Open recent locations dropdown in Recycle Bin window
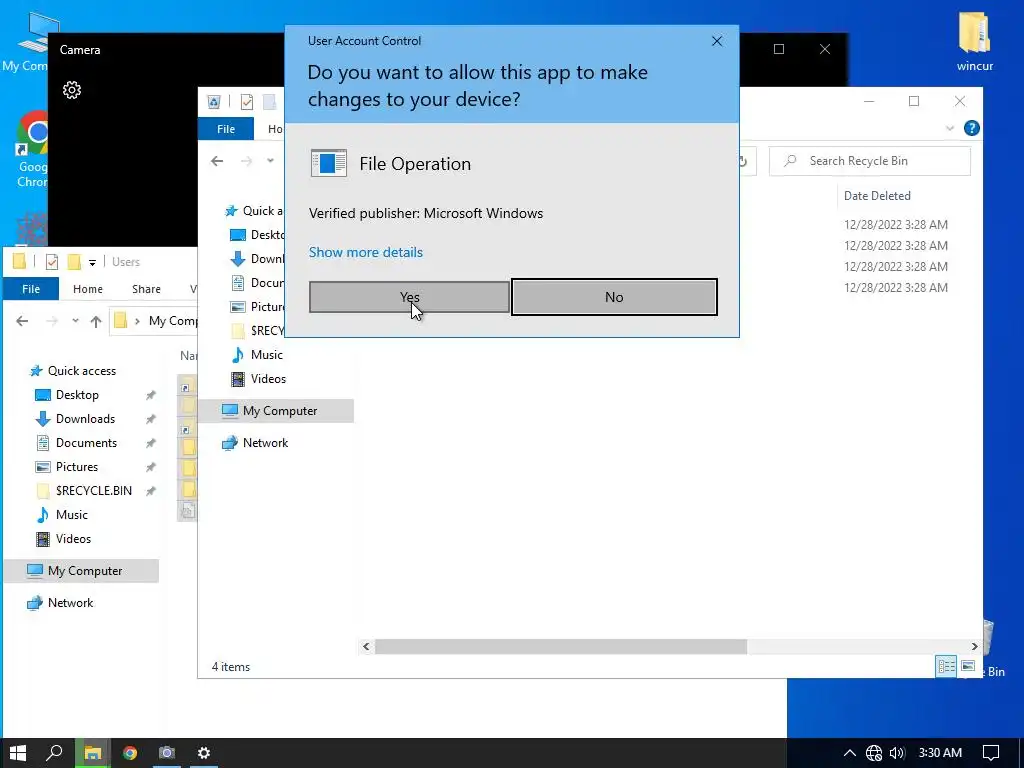This screenshot has height=768, width=1024. (270, 161)
